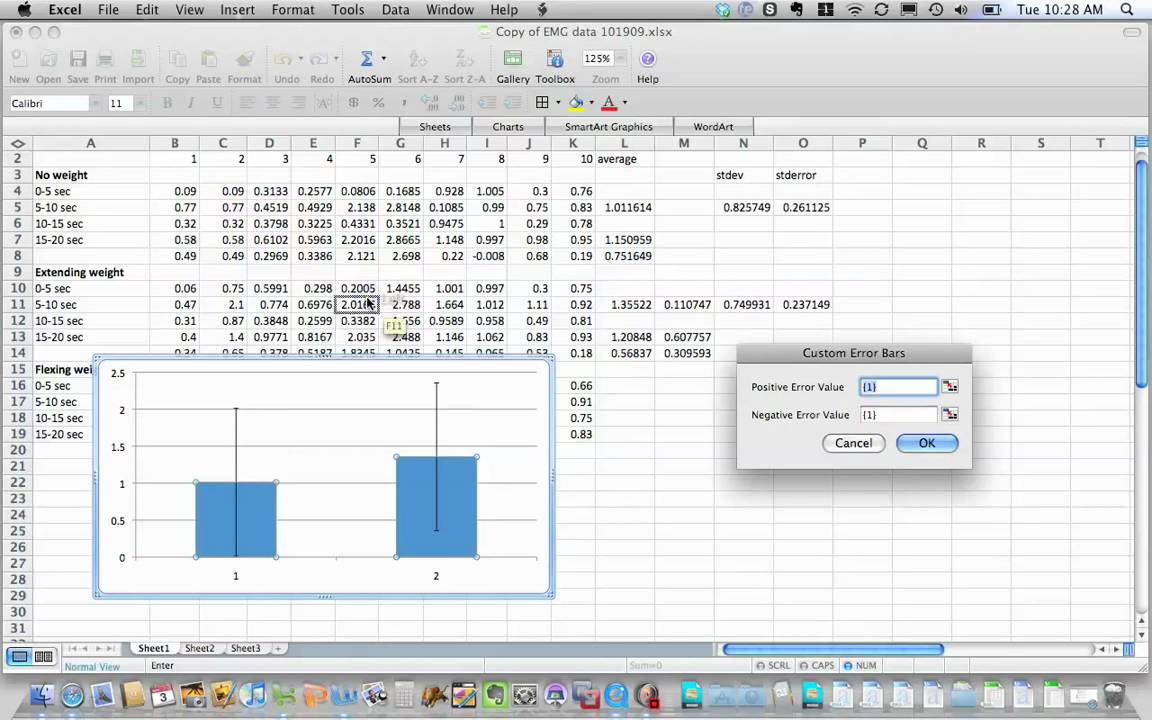1152x720 pixels.
Task: Click the Positive Error Value range selector icon
Action: (x=950, y=386)
